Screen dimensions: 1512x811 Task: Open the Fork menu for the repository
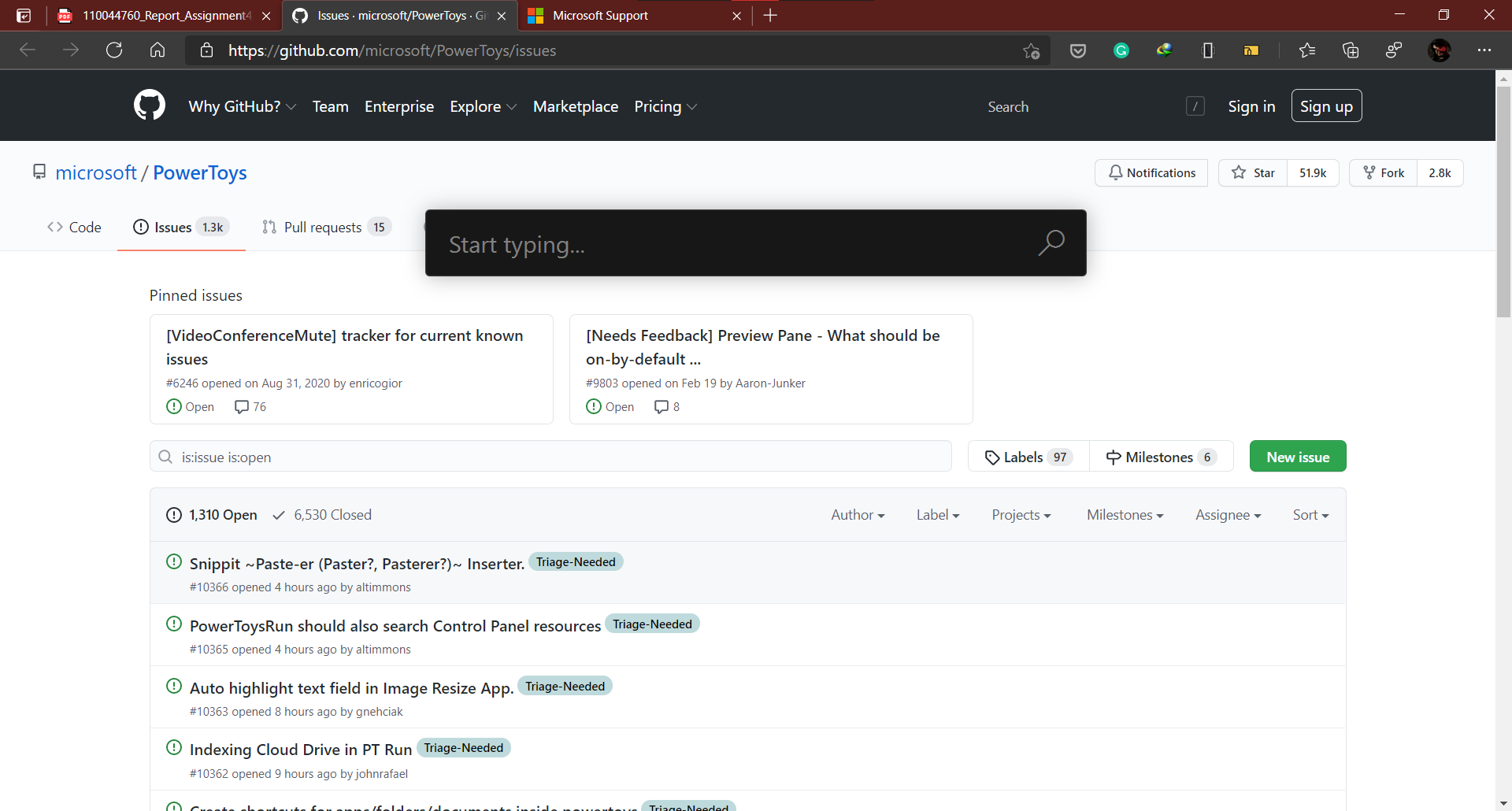point(1384,172)
